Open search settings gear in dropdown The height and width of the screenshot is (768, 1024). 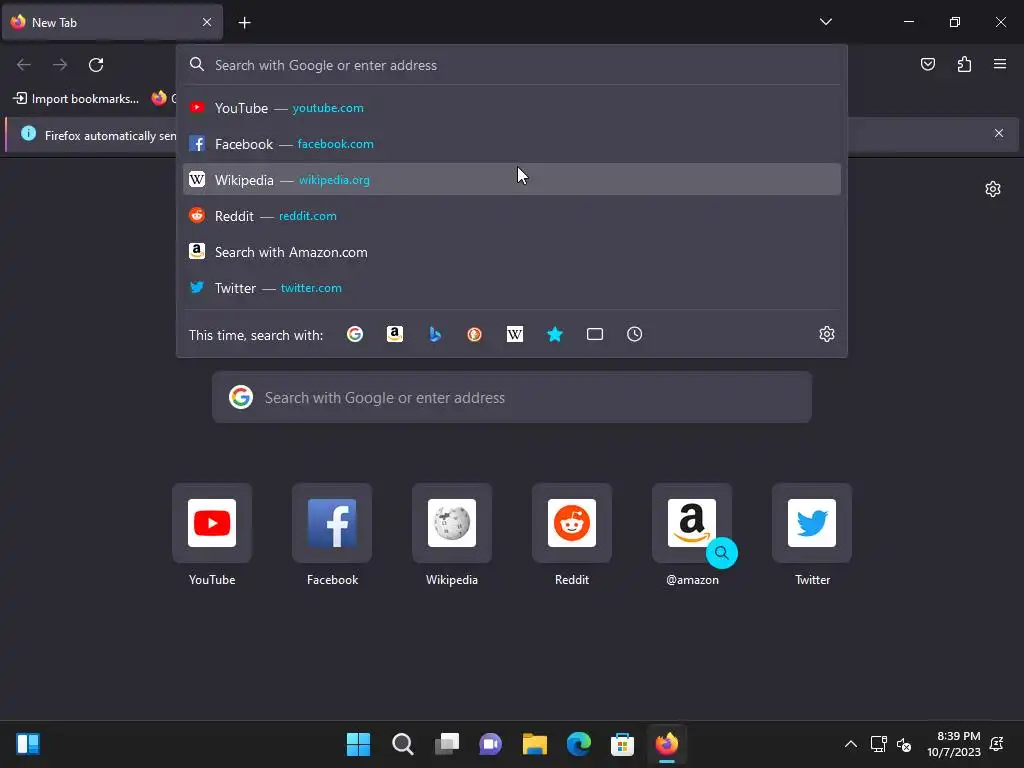tap(827, 334)
